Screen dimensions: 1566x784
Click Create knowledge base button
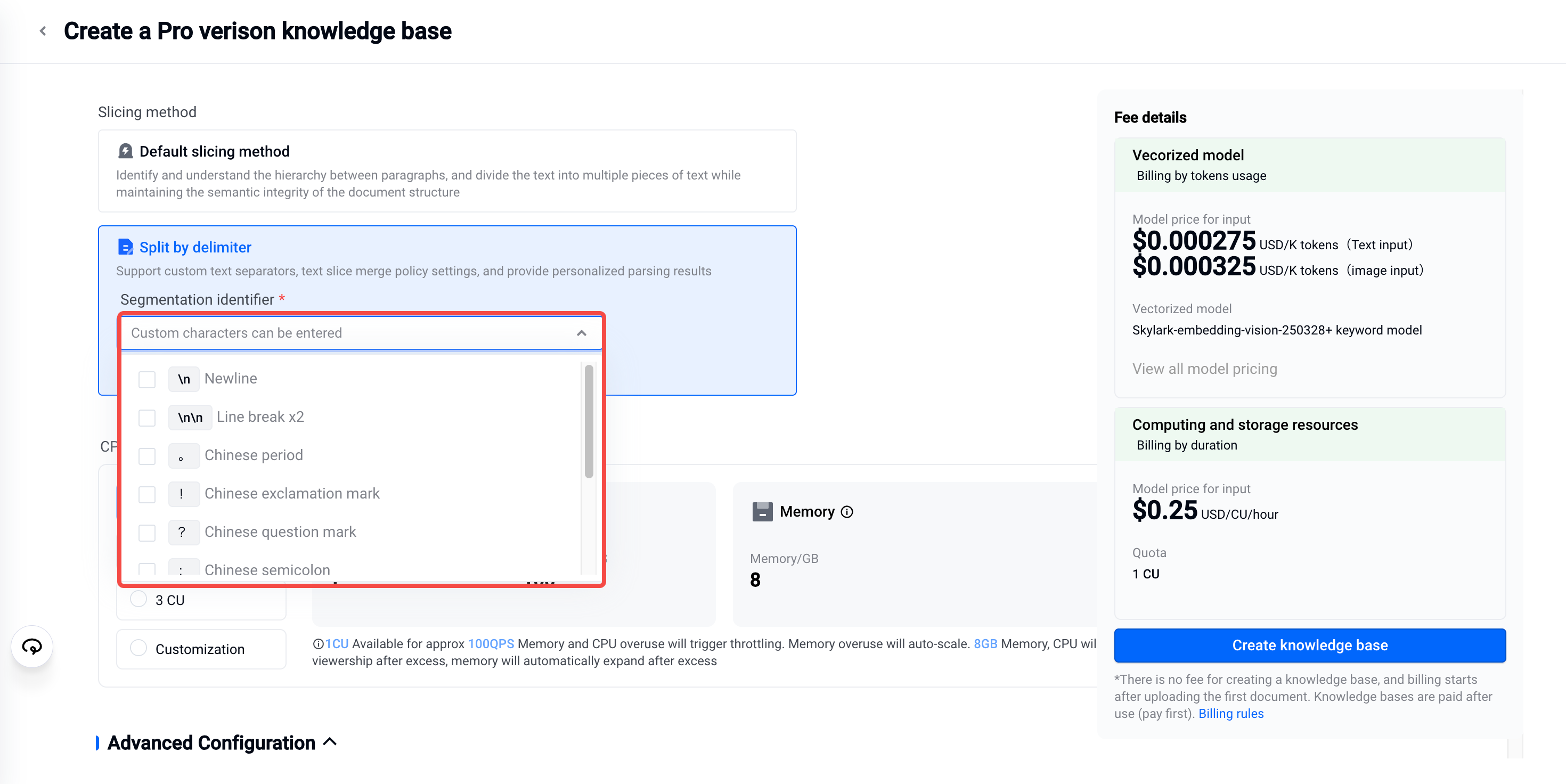click(x=1309, y=646)
